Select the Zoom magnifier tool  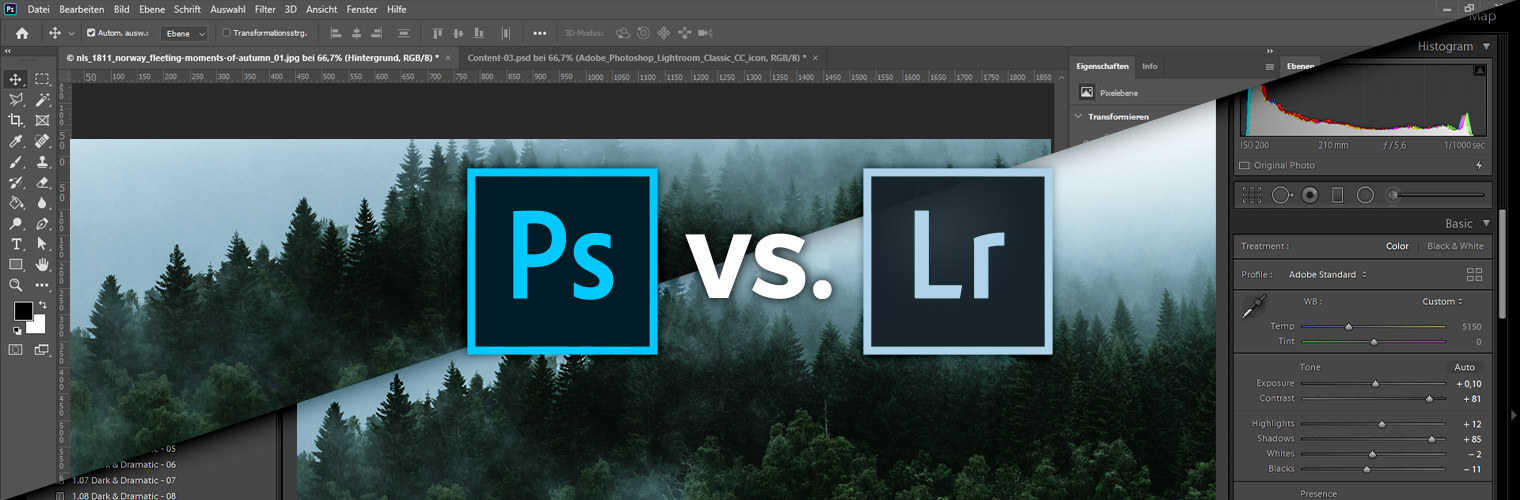coord(16,285)
